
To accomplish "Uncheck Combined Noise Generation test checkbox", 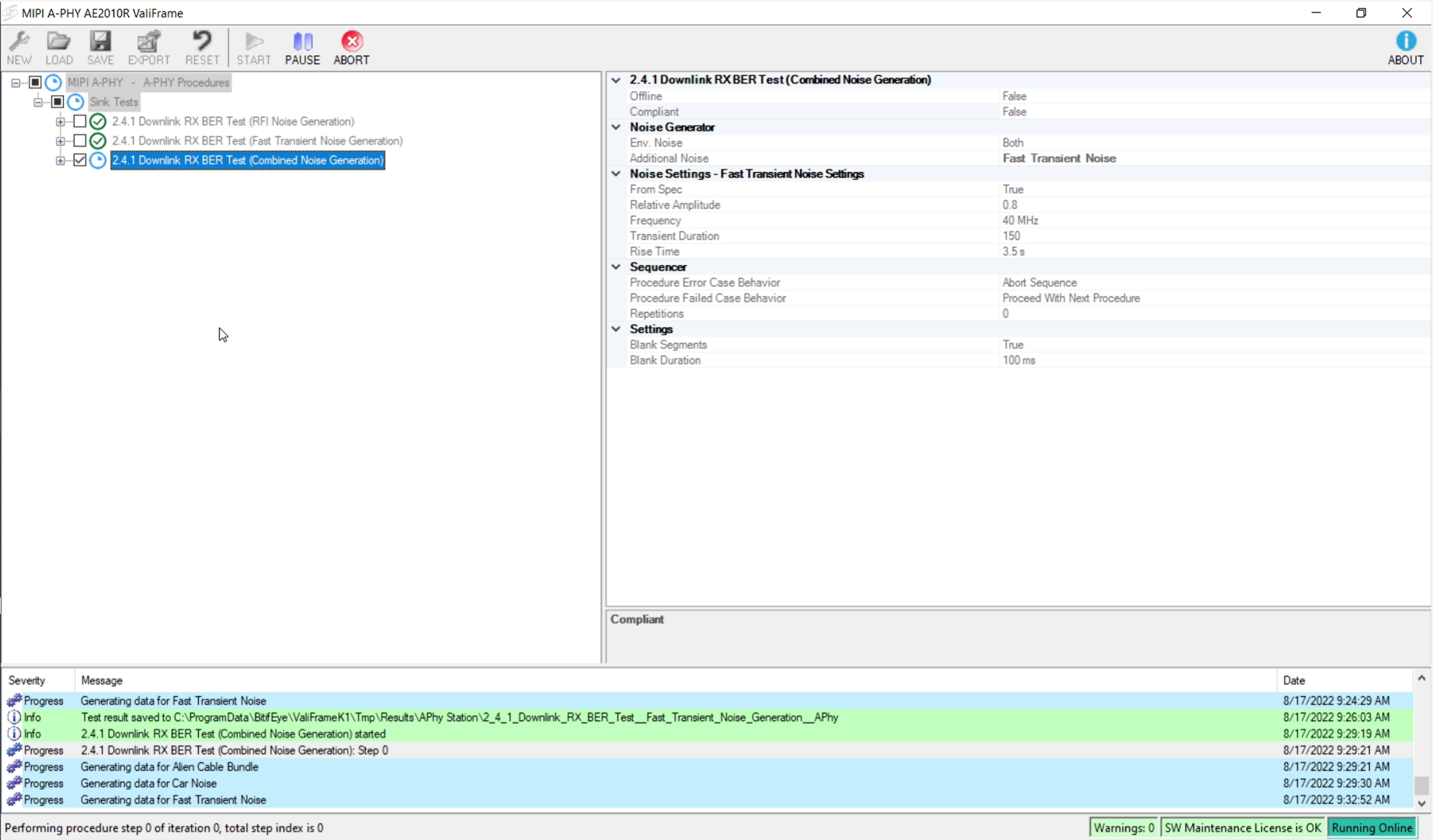I will [x=80, y=160].
